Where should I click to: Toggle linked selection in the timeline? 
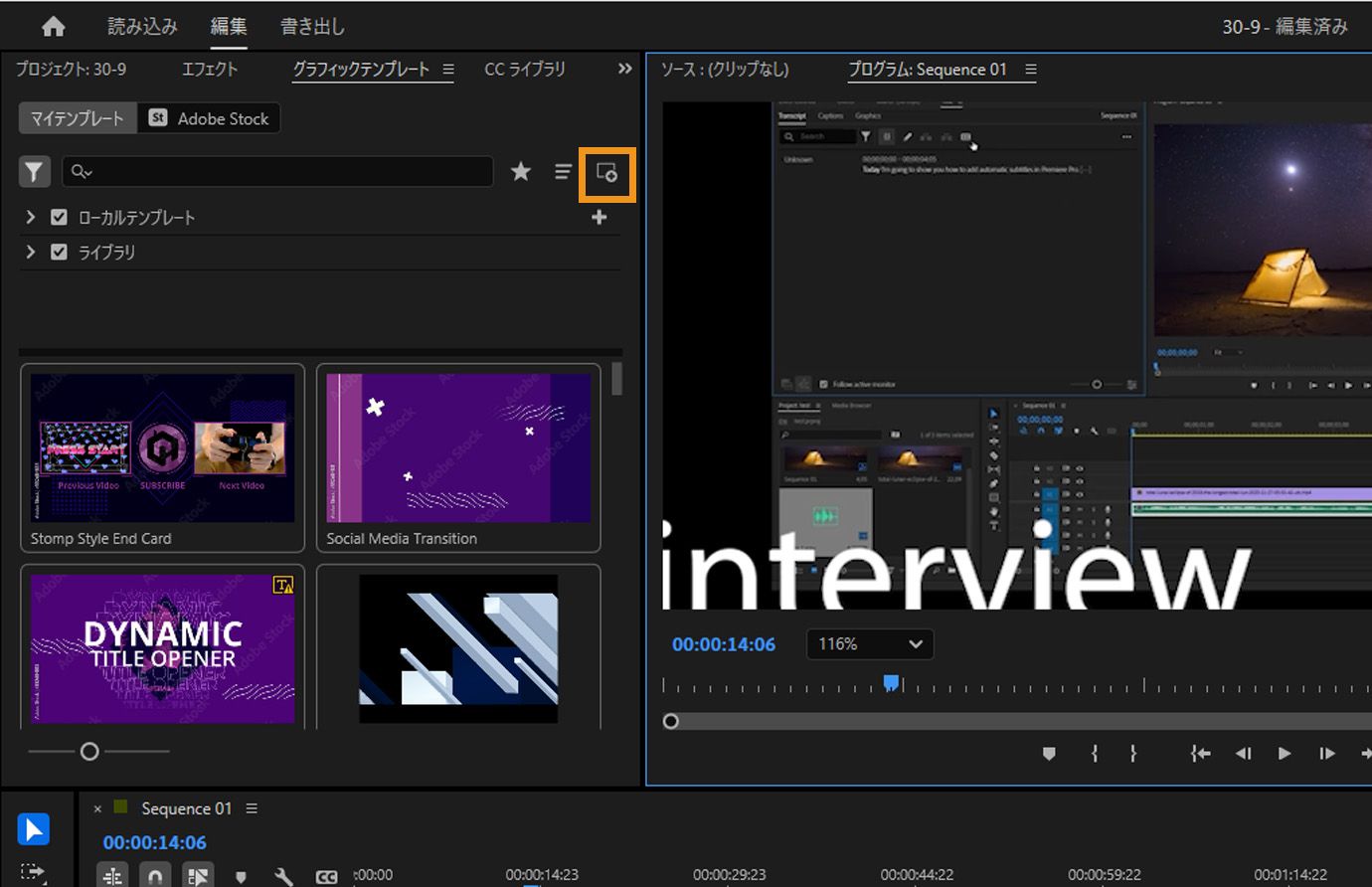[198, 875]
